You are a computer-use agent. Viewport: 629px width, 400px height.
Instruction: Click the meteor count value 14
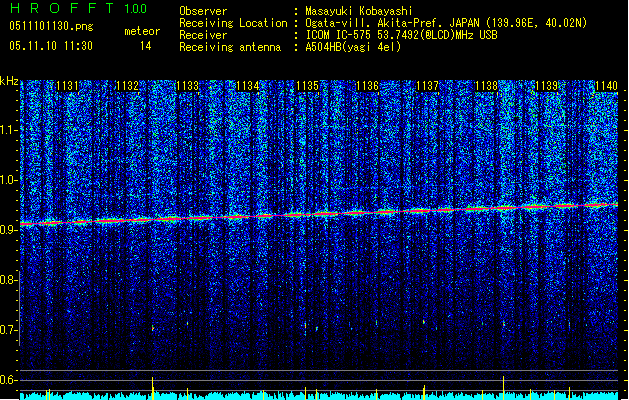pos(146,46)
